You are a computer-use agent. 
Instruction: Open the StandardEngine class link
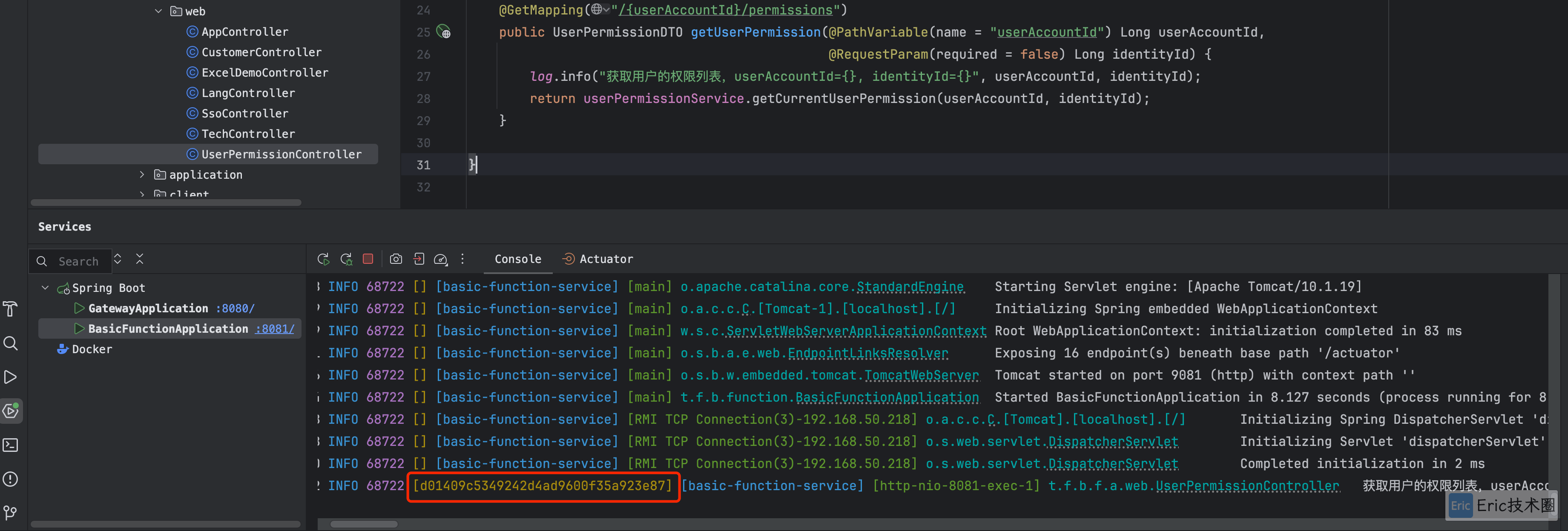click(910, 287)
